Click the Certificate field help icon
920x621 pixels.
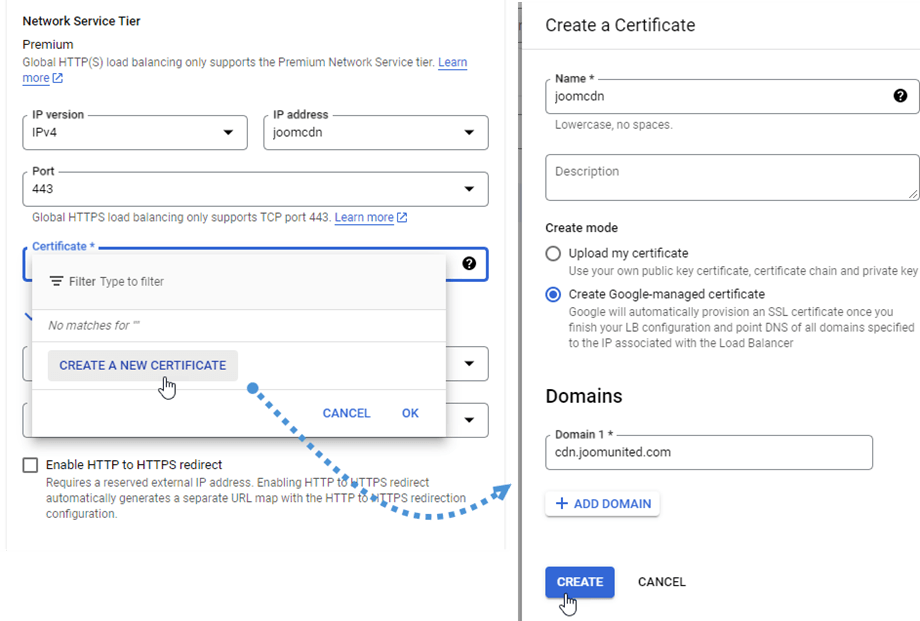click(x=469, y=264)
